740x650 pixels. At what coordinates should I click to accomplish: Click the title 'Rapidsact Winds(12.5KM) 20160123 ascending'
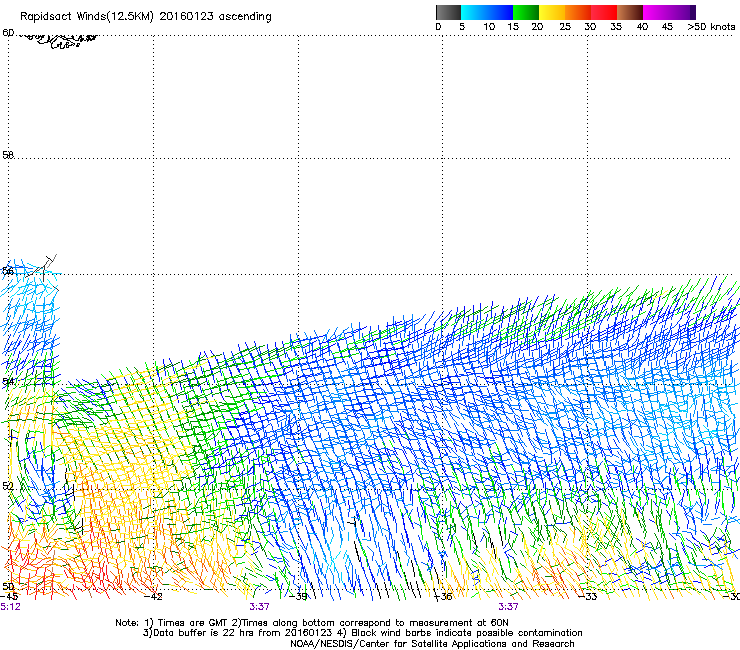pos(146,17)
